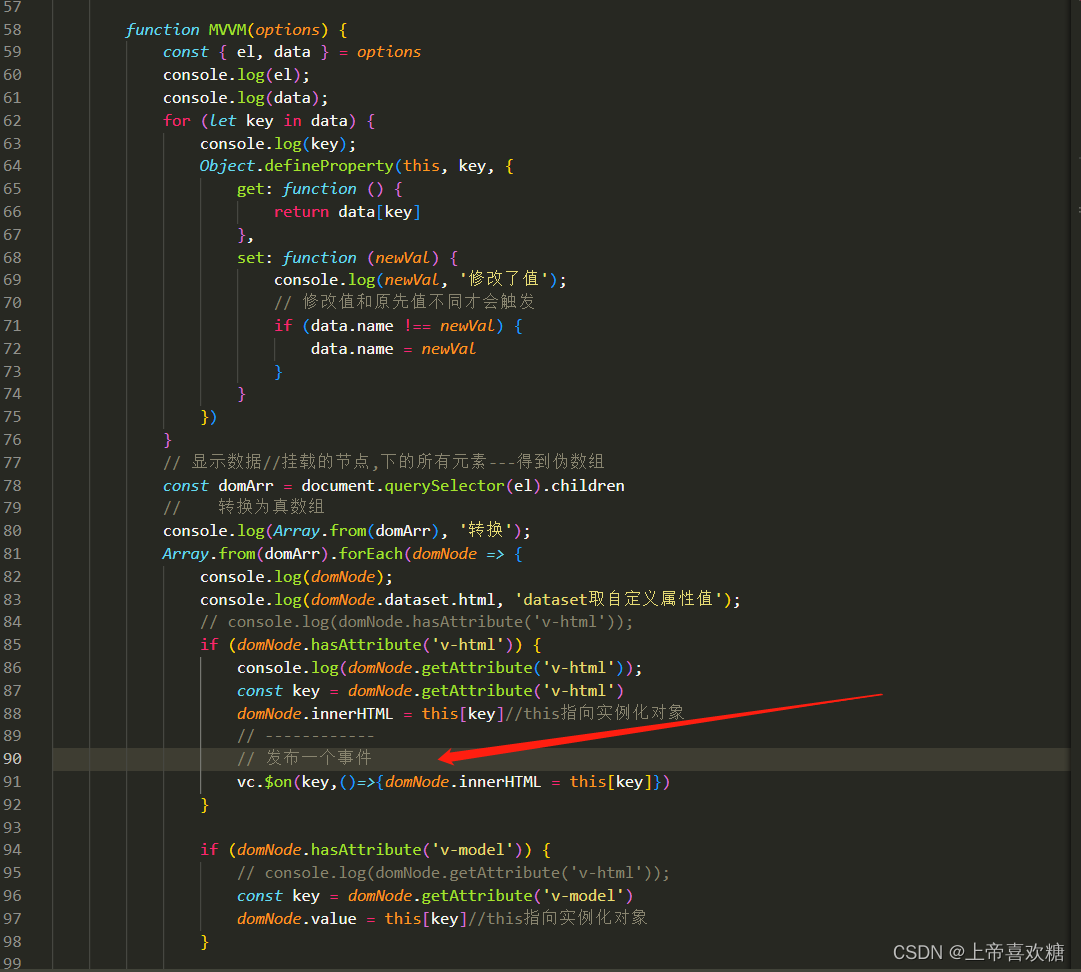Screen dimensions: 1081x972
Task: Click 'console.log(el);' on line 60
Action: click(236, 75)
